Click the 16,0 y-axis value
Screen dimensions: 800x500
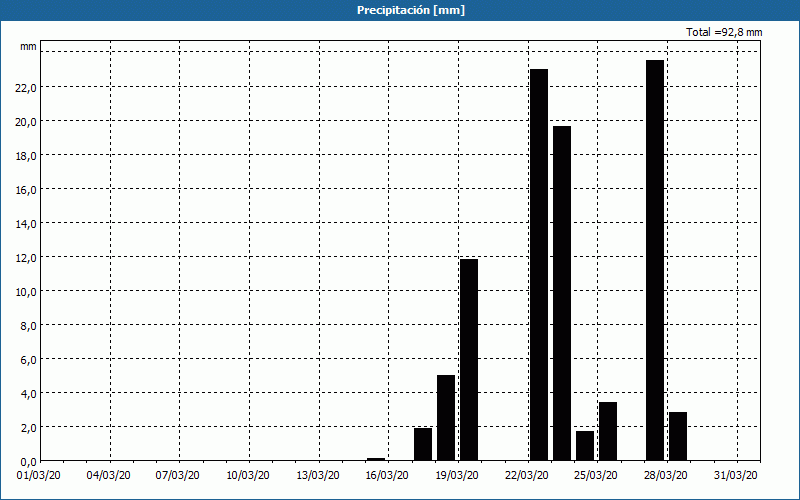tap(26, 190)
